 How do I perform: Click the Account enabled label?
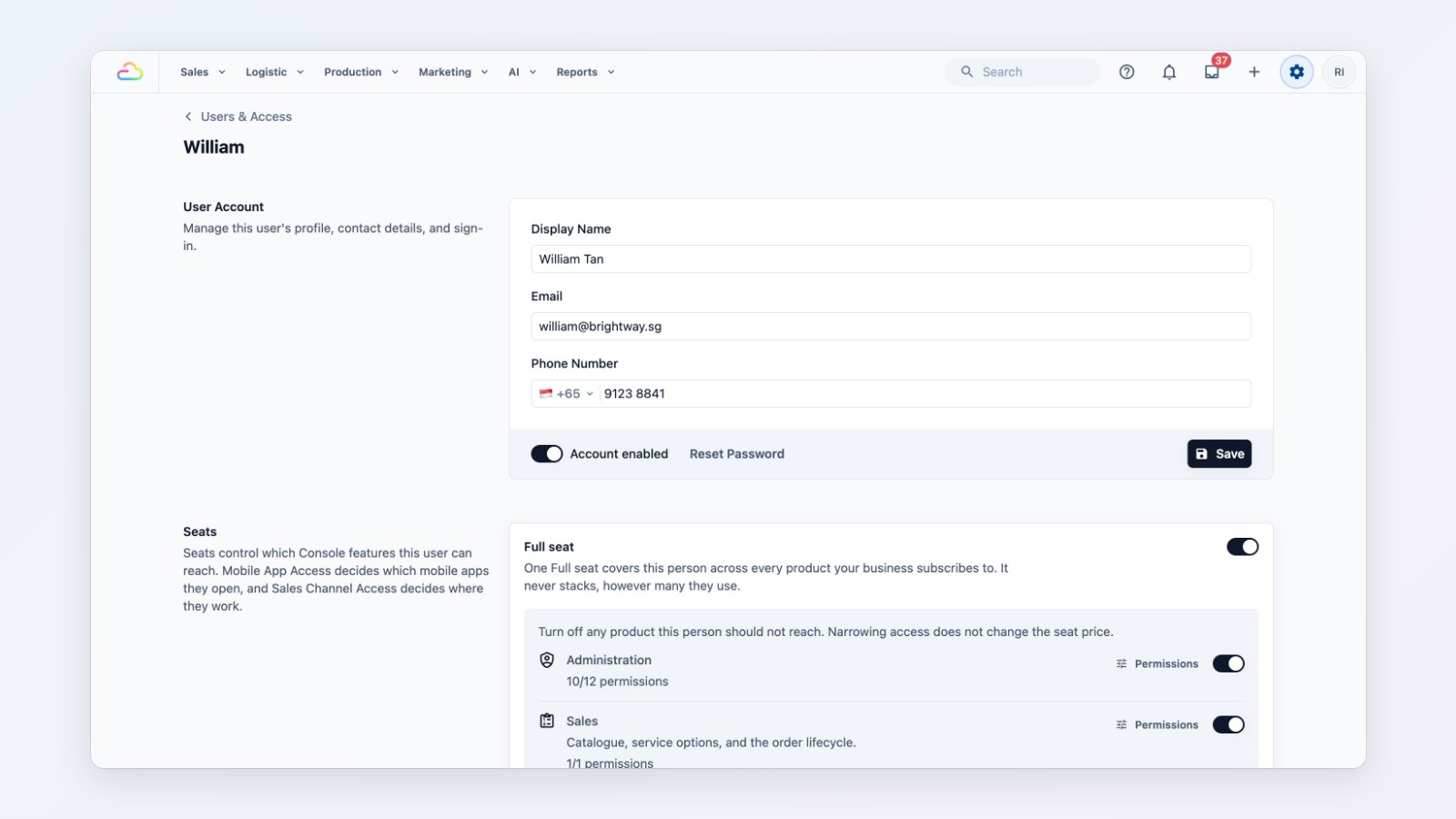click(x=619, y=454)
